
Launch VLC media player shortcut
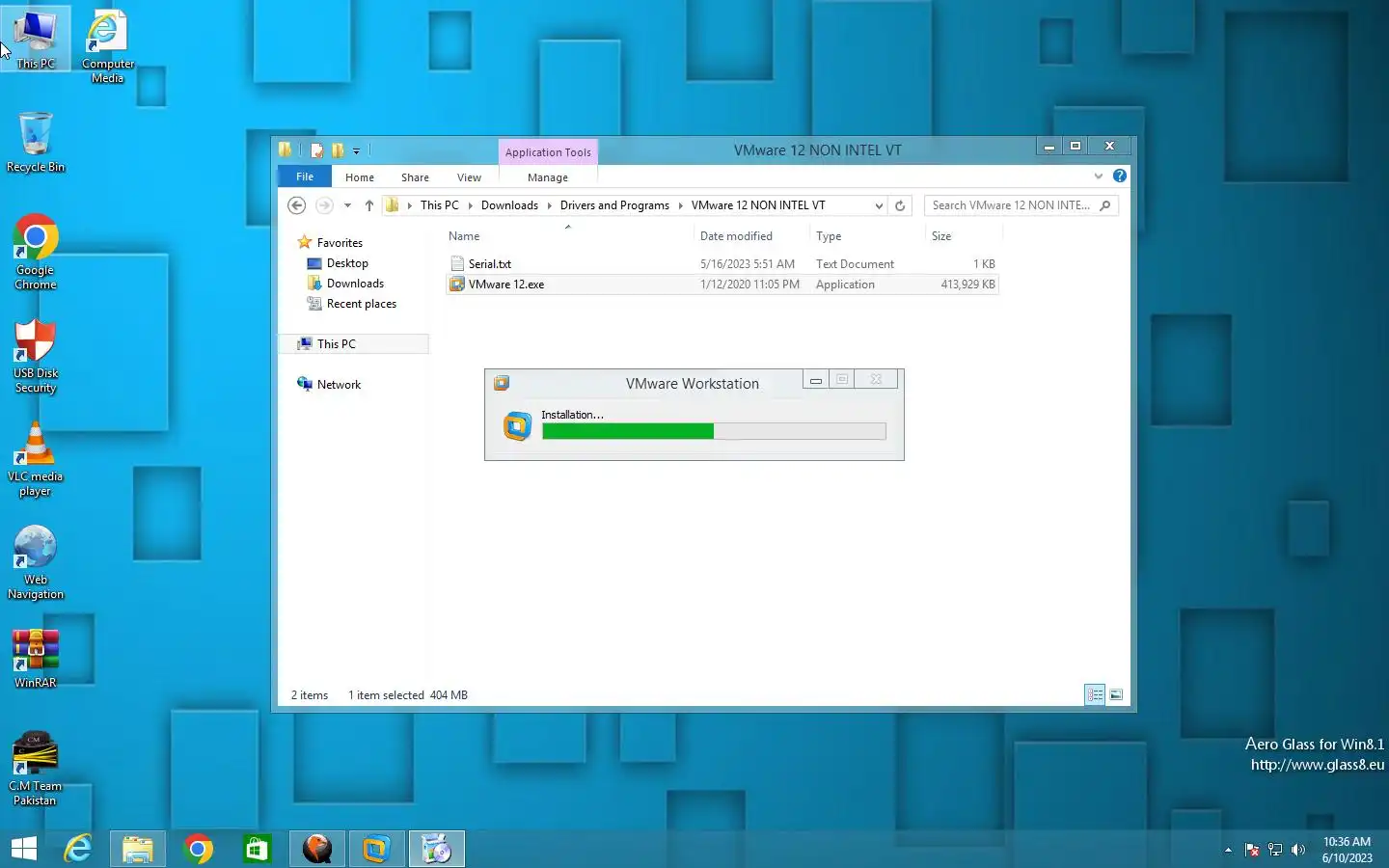(36, 459)
